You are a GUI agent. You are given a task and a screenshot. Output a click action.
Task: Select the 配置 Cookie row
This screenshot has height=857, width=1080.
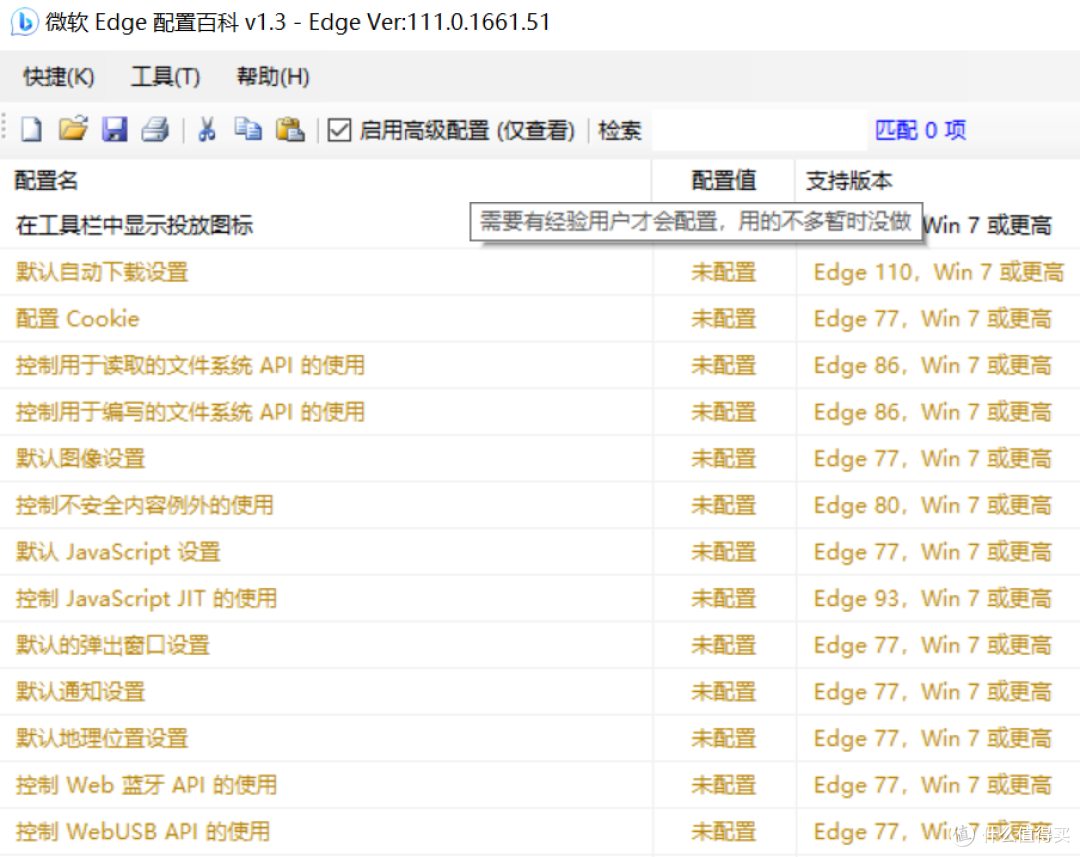click(540, 319)
